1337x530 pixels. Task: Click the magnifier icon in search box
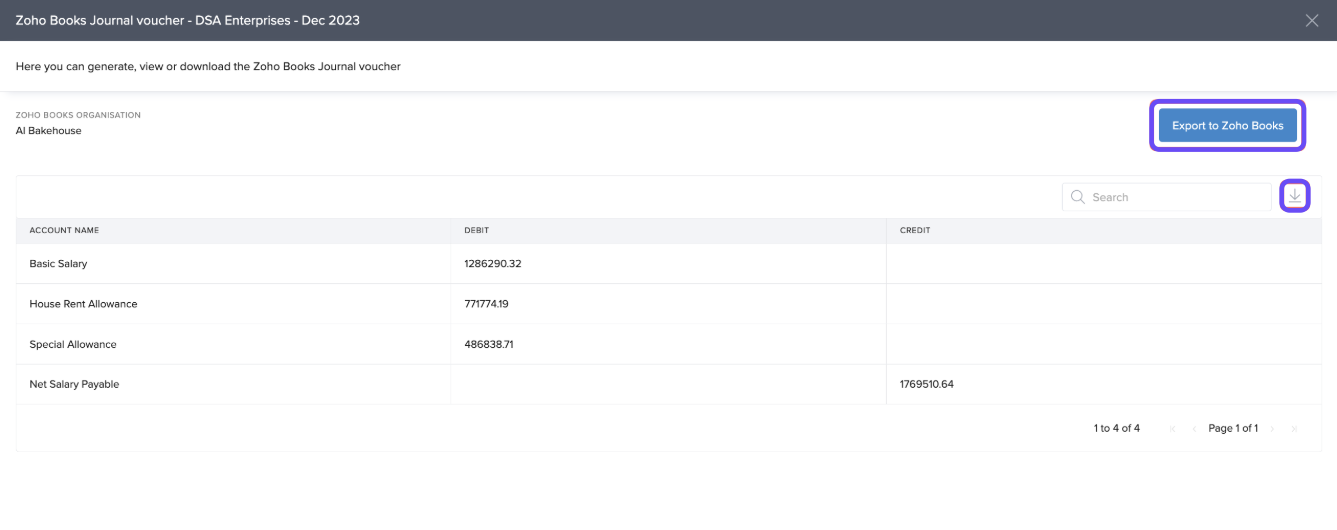click(1078, 197)
